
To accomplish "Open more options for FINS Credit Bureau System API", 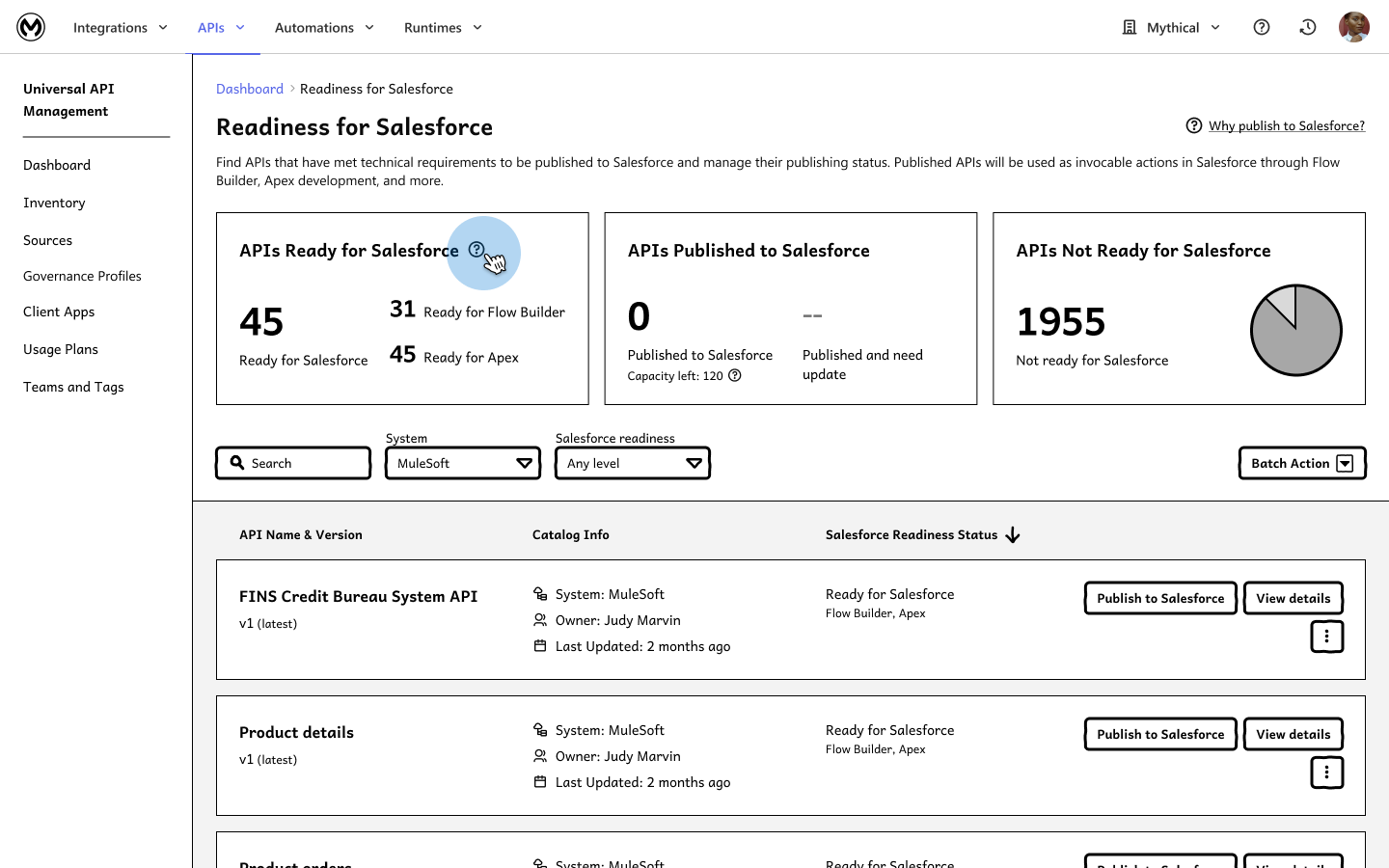I will pyautogui.click(x=1326, y=637).
